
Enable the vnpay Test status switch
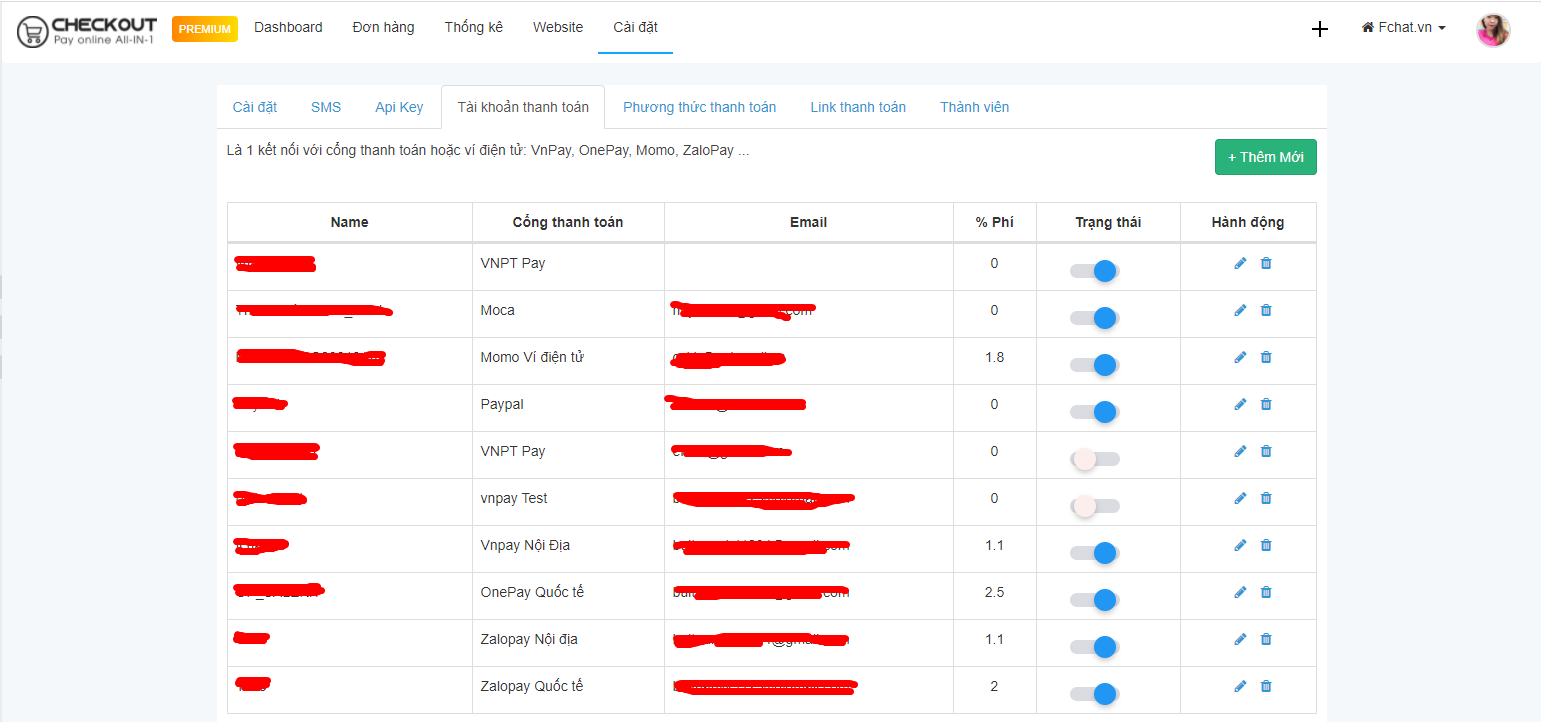[x=1095, y=506]
